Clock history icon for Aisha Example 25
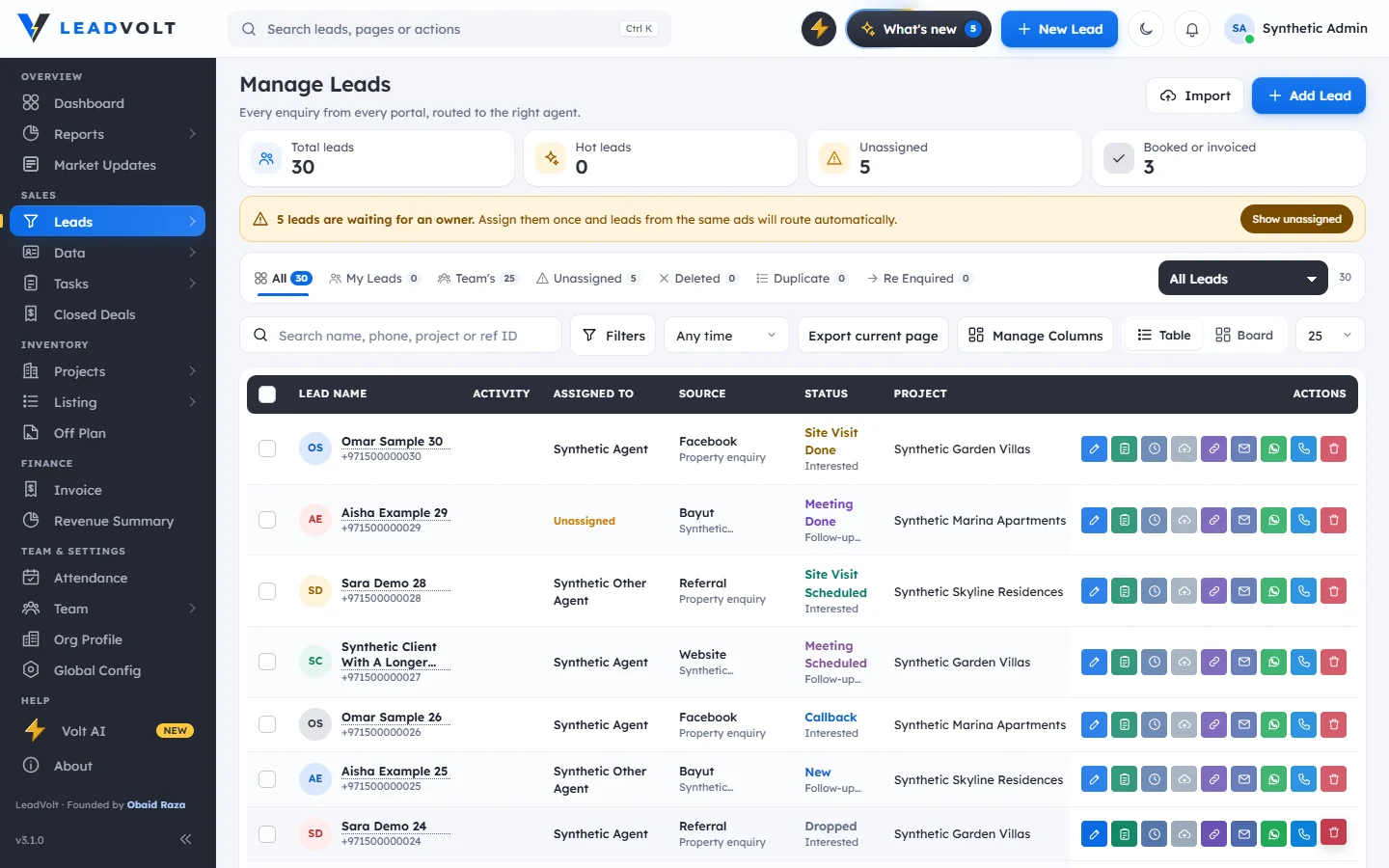 coord(1154,779)
